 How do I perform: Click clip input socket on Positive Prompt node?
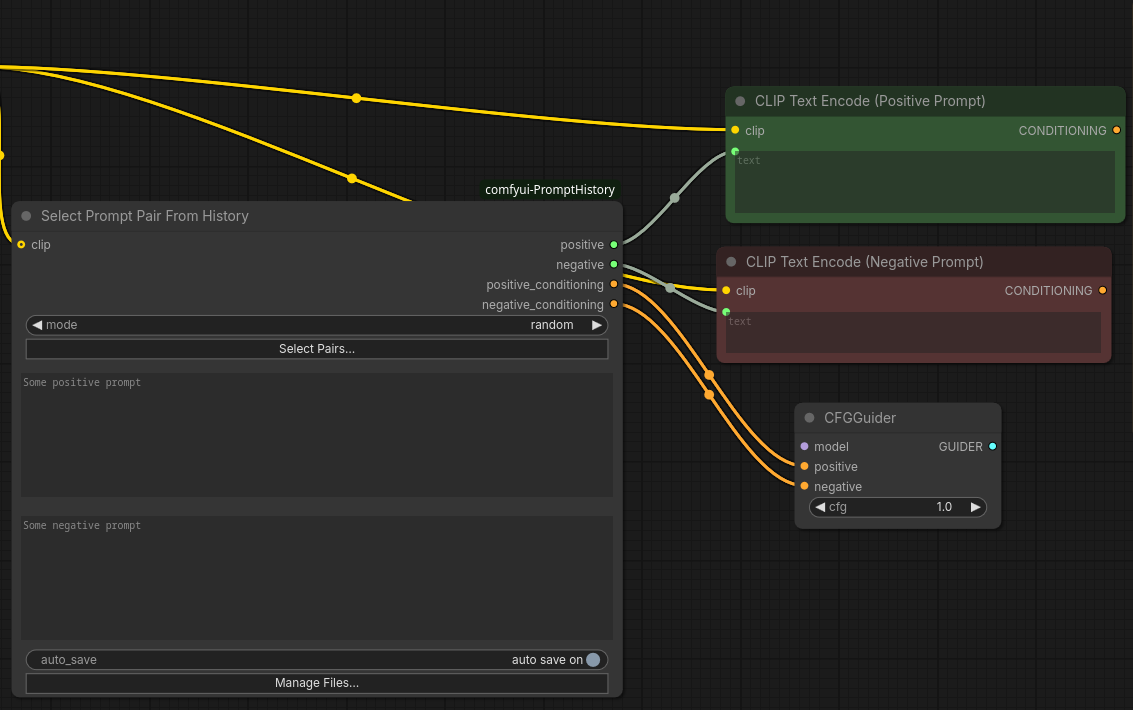[735, 130]
